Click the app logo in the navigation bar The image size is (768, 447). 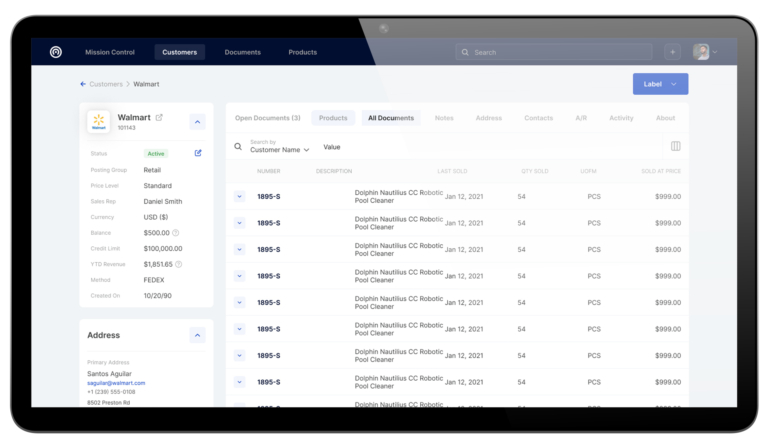[56, 52]
